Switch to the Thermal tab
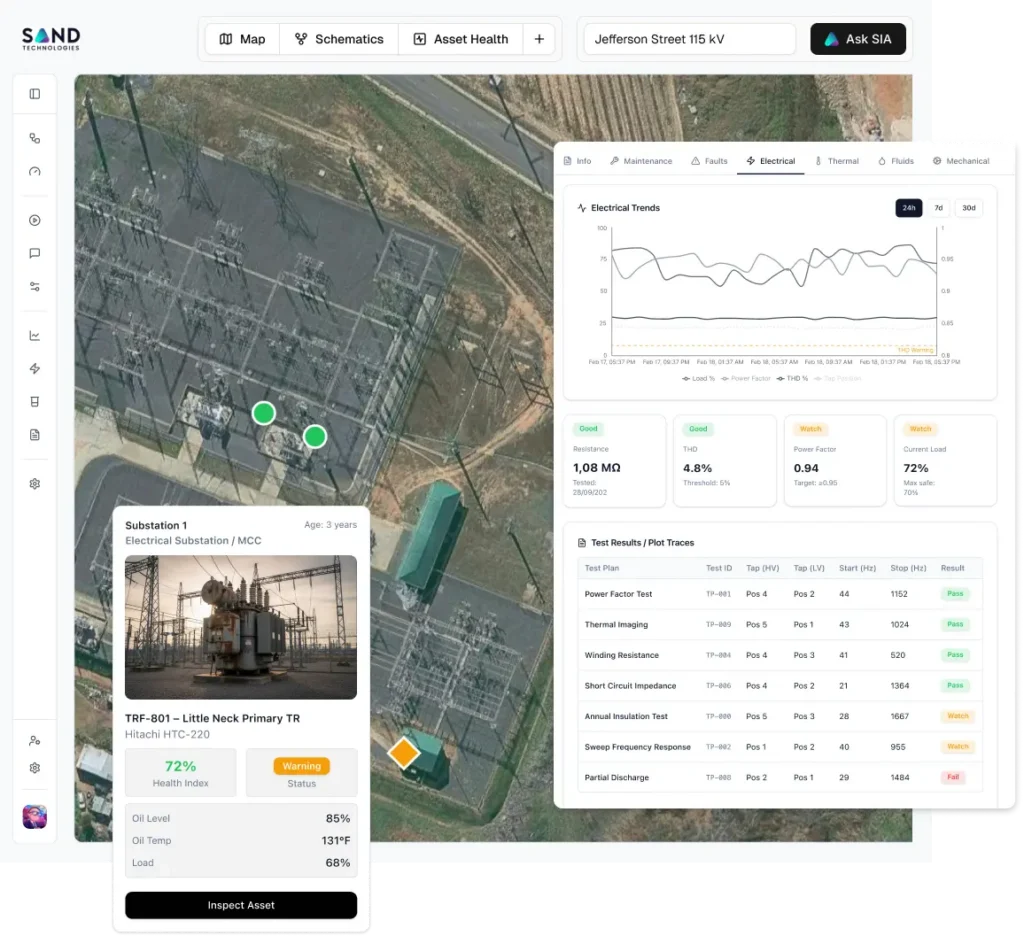The image size is (1024, 936). [837, 161]
